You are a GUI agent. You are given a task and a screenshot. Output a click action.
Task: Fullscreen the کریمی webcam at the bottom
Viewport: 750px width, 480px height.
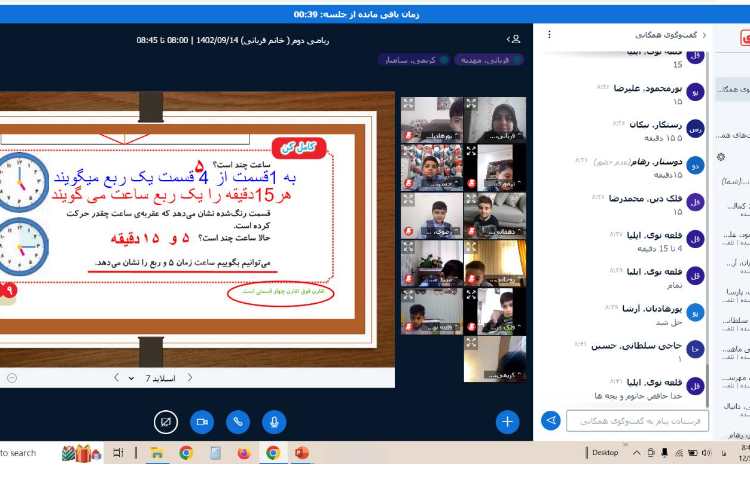[x=472, y=343]
